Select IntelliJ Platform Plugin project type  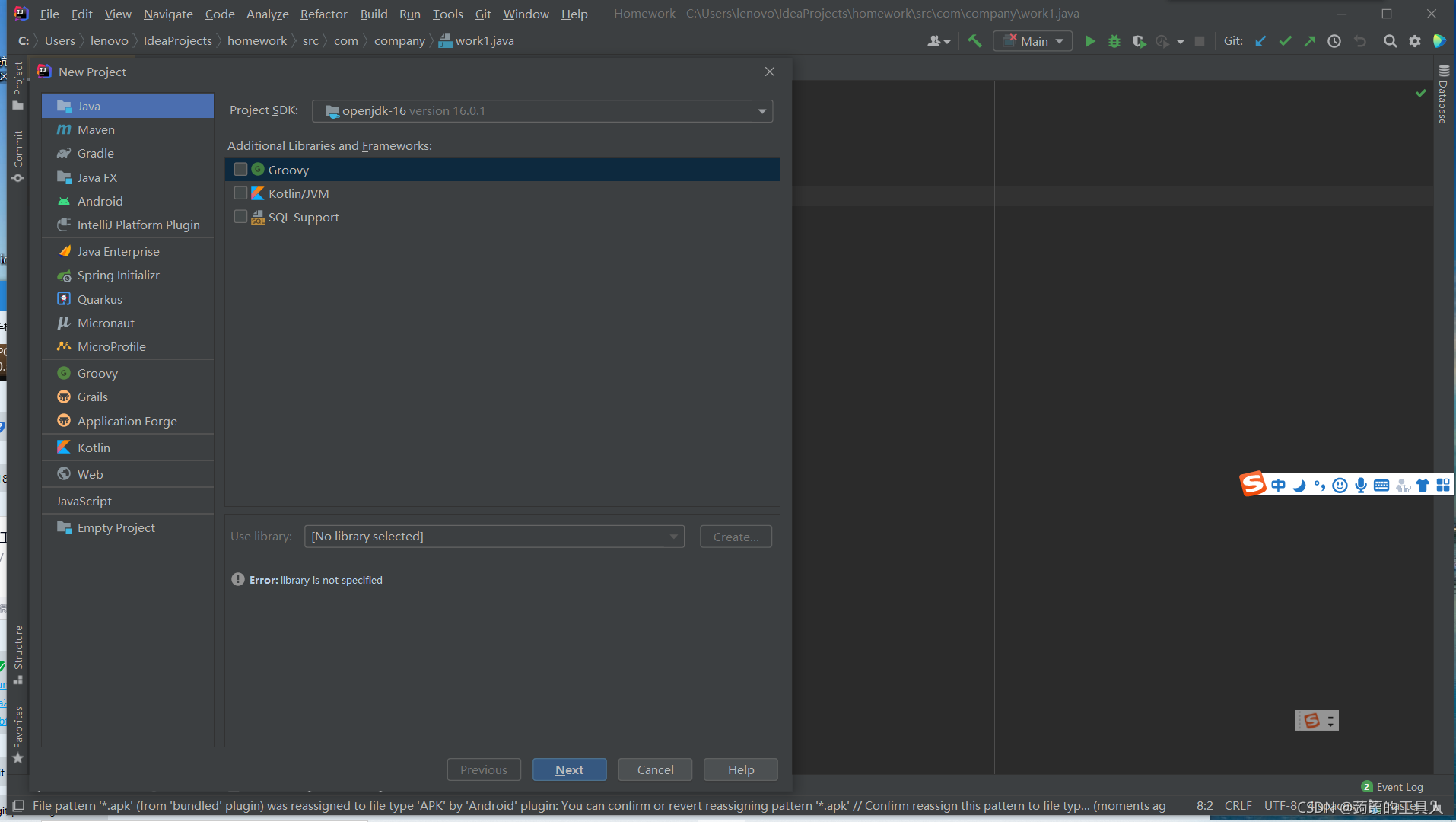tap(128, 225)
